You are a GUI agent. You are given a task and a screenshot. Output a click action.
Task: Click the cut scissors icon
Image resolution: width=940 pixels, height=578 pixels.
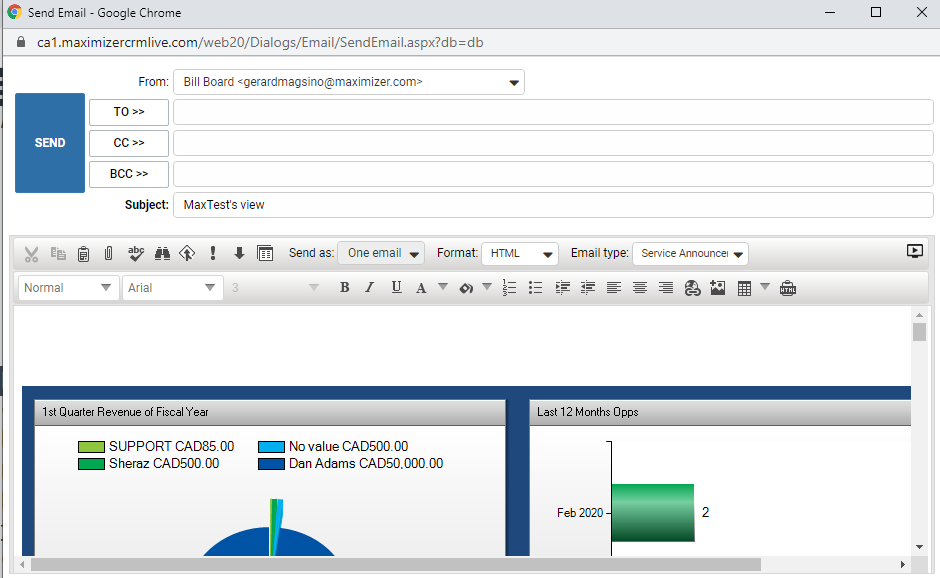[31, 254]
